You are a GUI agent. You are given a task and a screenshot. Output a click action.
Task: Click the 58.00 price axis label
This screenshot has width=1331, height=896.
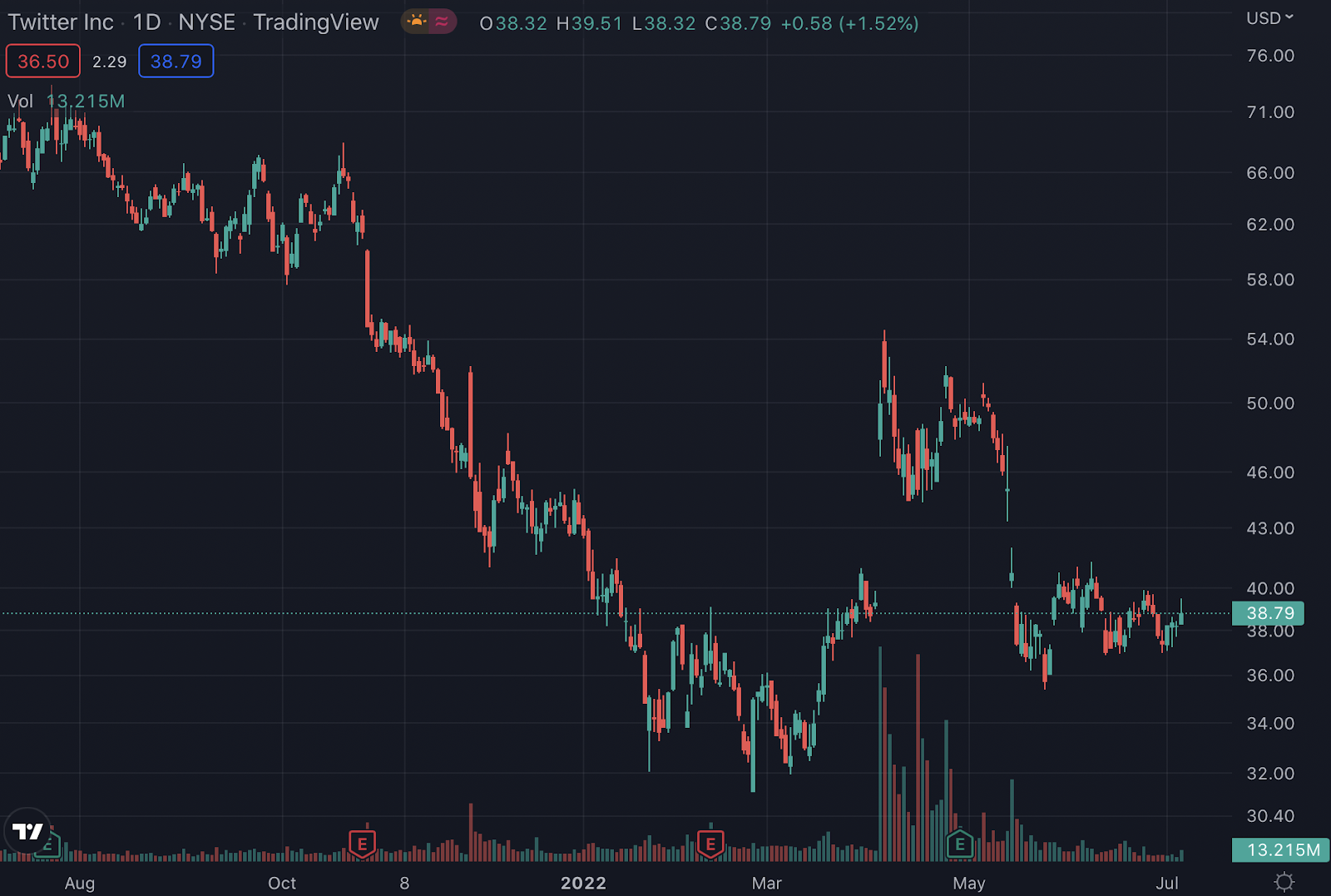click(x=1270, y=280)
